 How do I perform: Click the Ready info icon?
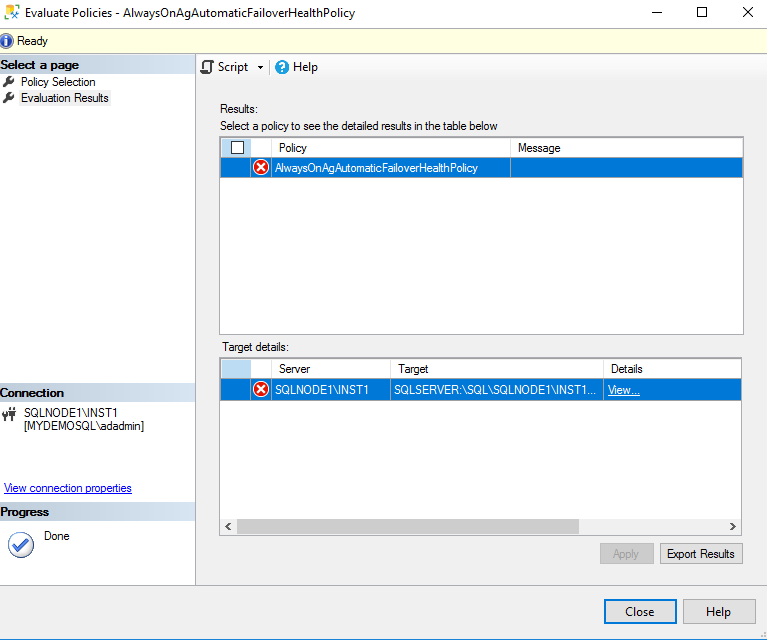[7, 41]
